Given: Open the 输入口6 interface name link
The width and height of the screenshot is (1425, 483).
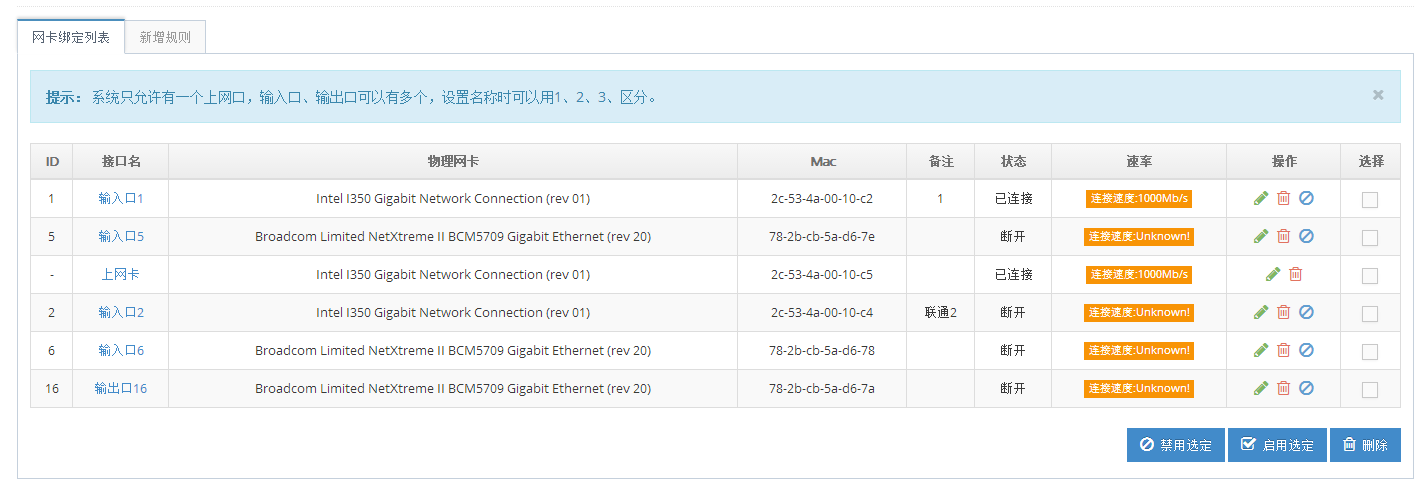Looking at the screenshot, I should [121, 350].
